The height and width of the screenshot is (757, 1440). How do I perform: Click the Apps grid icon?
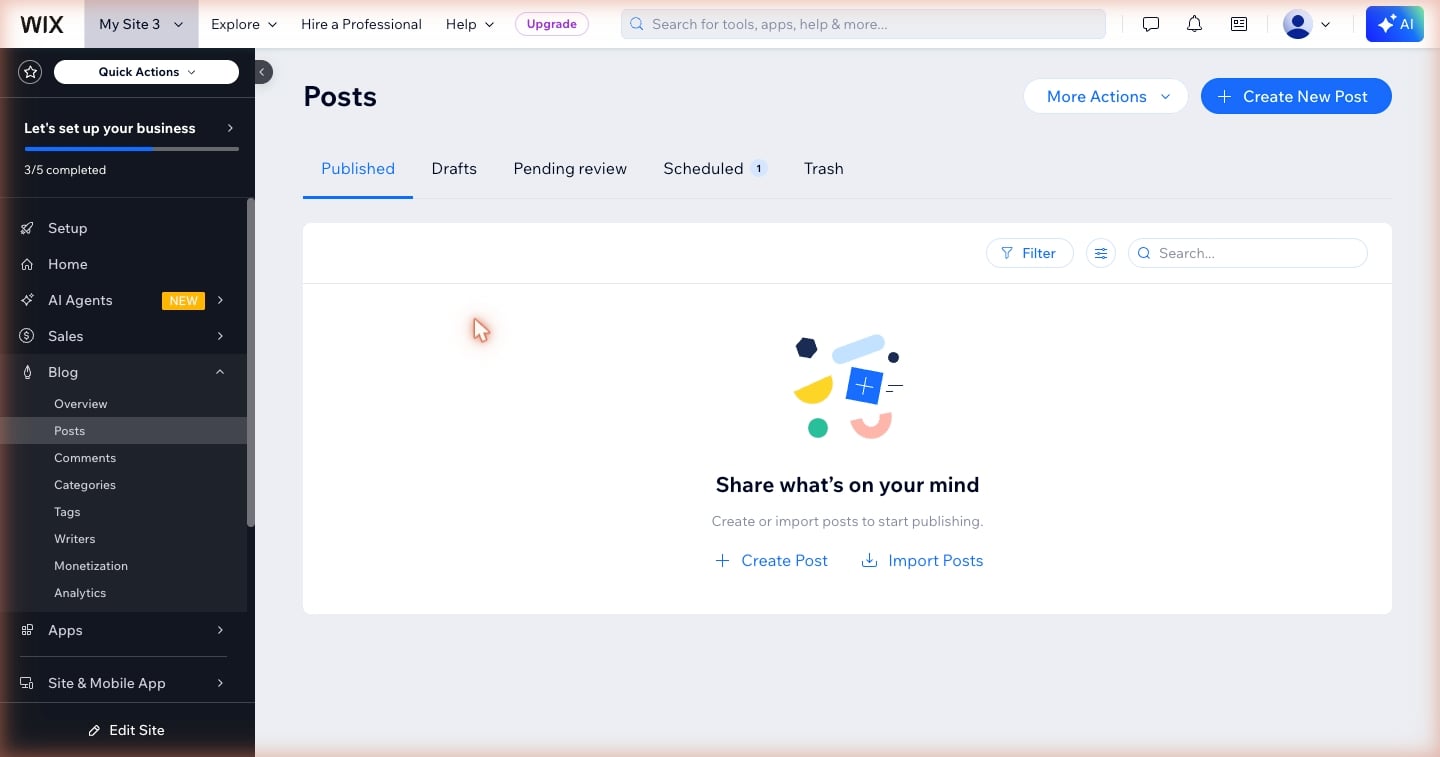pos(28,630)
